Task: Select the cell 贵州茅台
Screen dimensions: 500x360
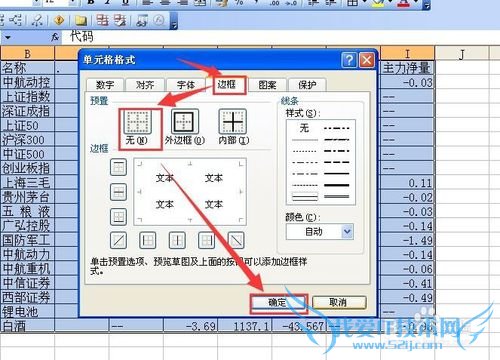Action: 27,197
